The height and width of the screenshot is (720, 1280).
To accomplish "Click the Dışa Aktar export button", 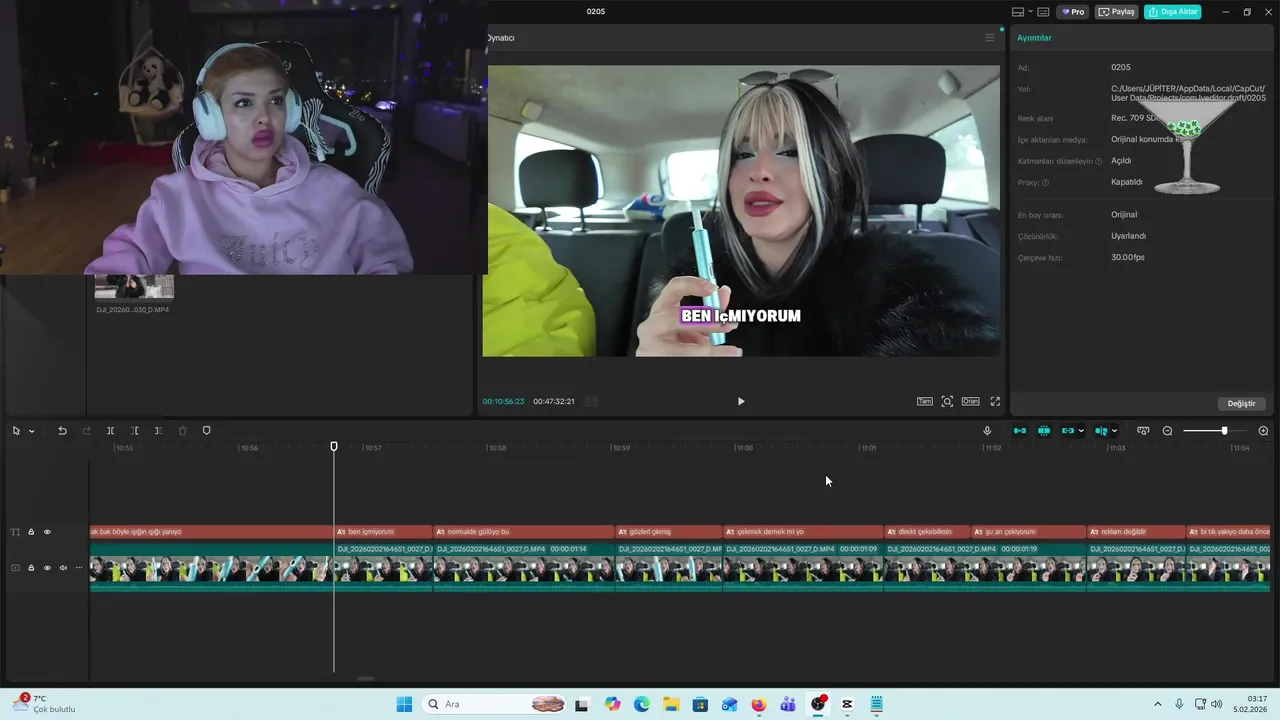I will (1172, 12).
